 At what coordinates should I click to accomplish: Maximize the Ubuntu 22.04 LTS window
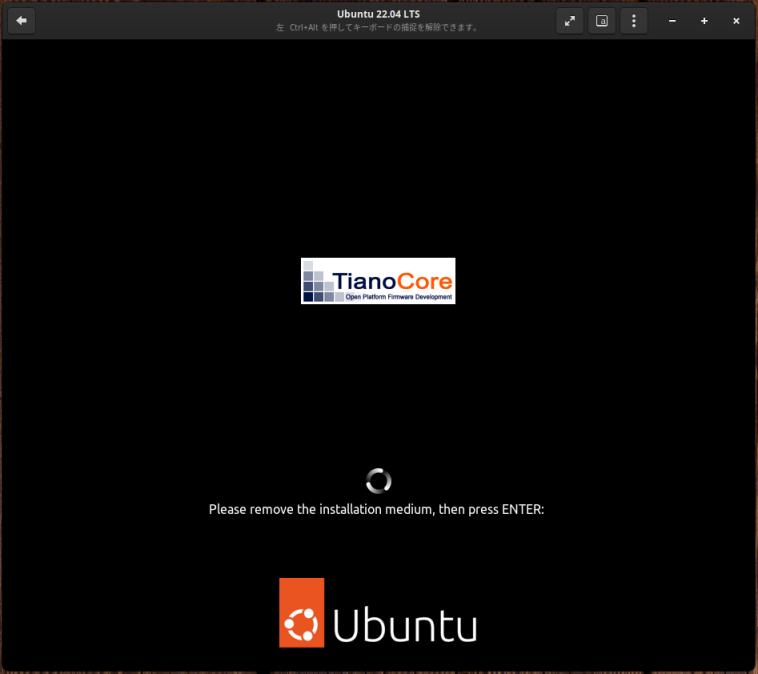(x=704, y=21)
